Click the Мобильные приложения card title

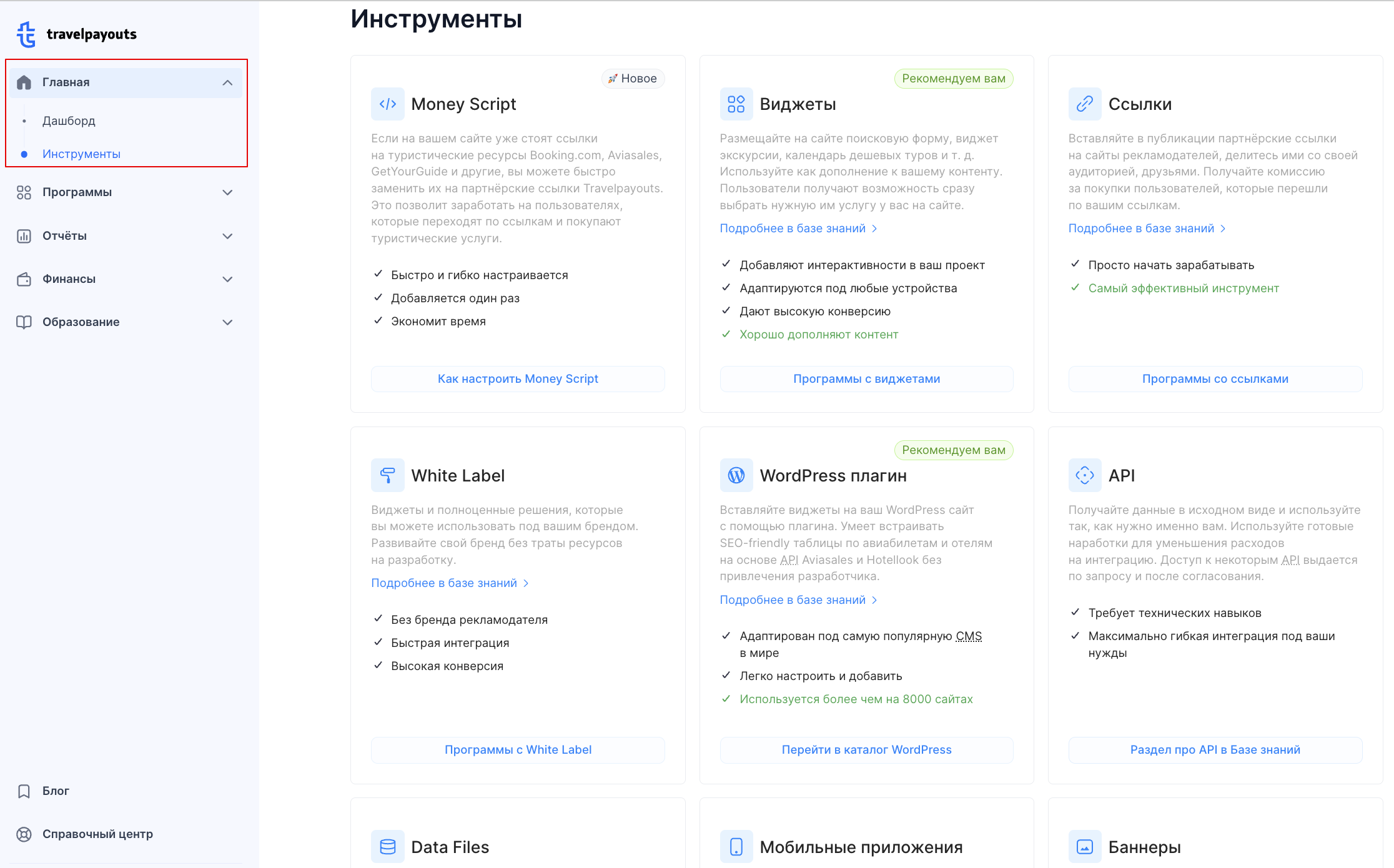(x=861, y=847)
